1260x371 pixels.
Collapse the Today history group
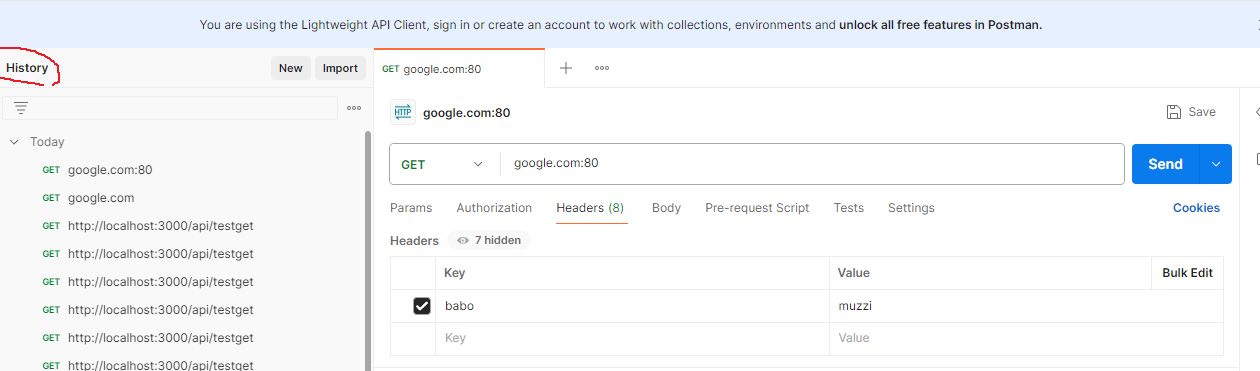(x=14, y=142)
